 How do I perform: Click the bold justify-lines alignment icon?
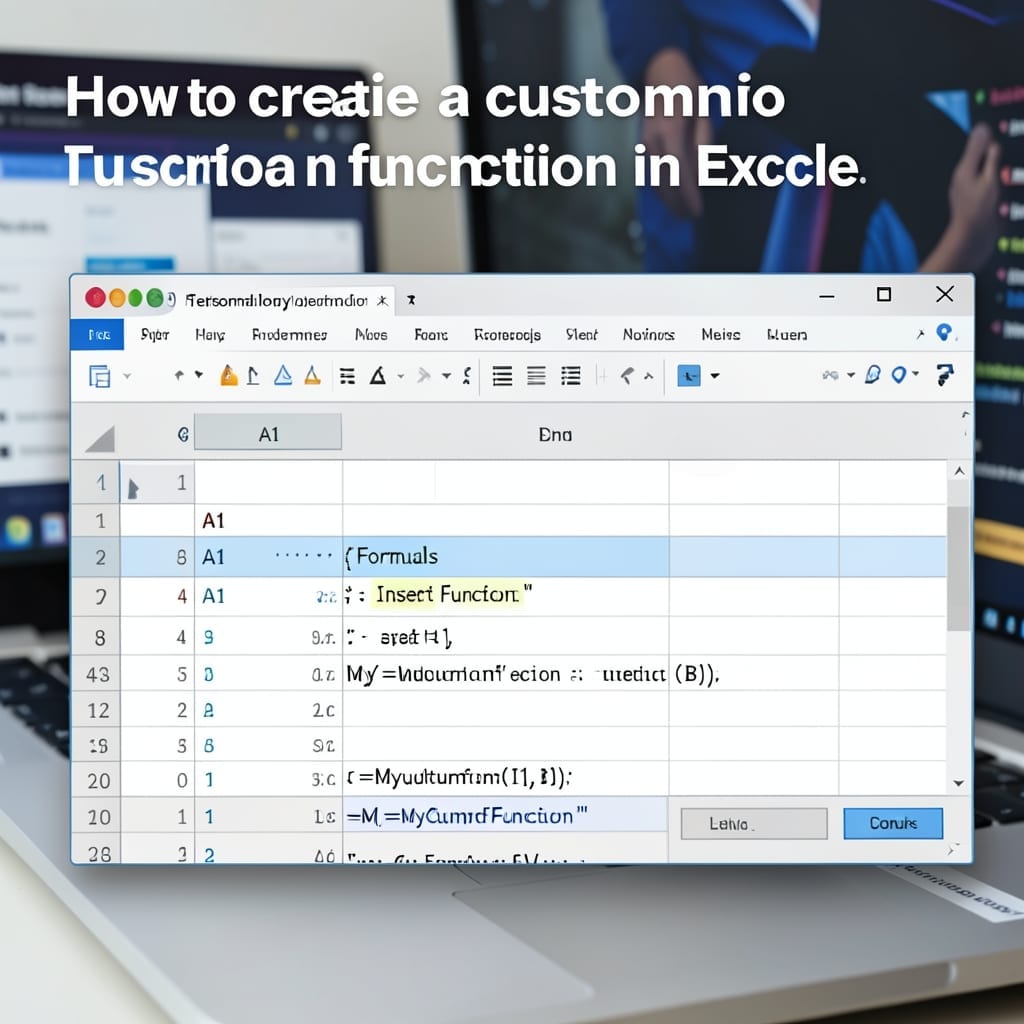point(502,376)
